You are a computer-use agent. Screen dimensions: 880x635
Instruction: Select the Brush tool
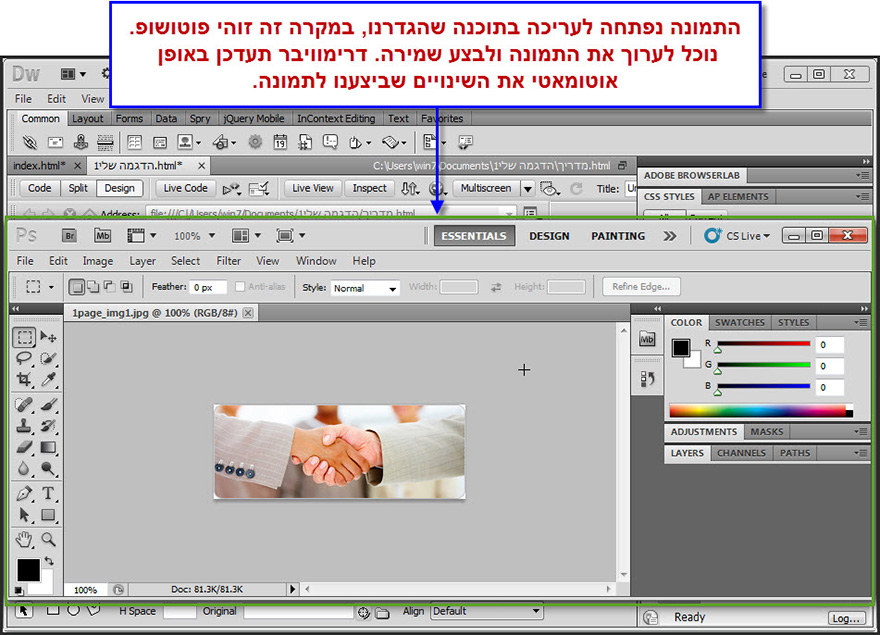click(x=48, y=404)
